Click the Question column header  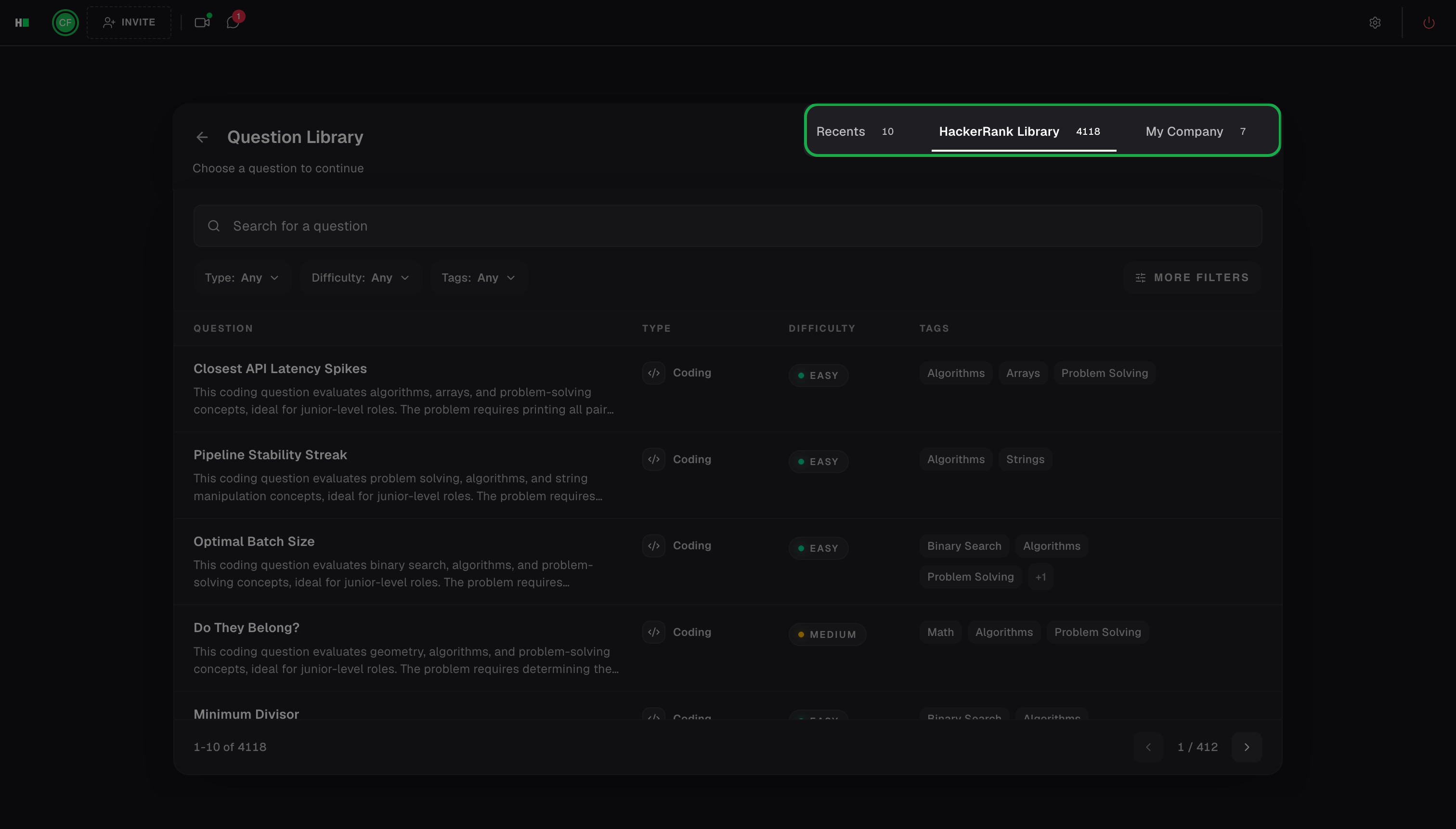[223, 328]
